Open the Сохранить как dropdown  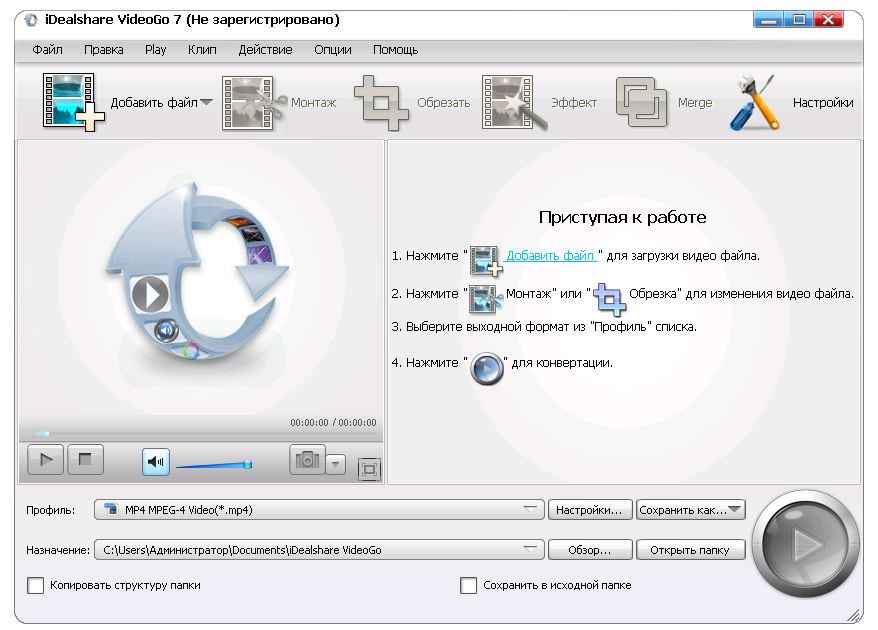(x=735, y=509)
